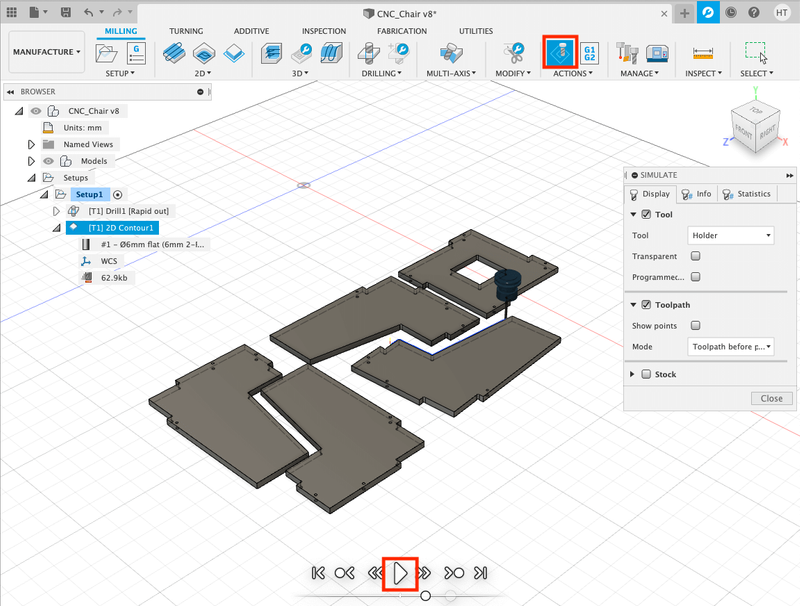Click the Close button in Simulate panel
The height and width of the screenshot is (606, 800).
pos(771,398)
